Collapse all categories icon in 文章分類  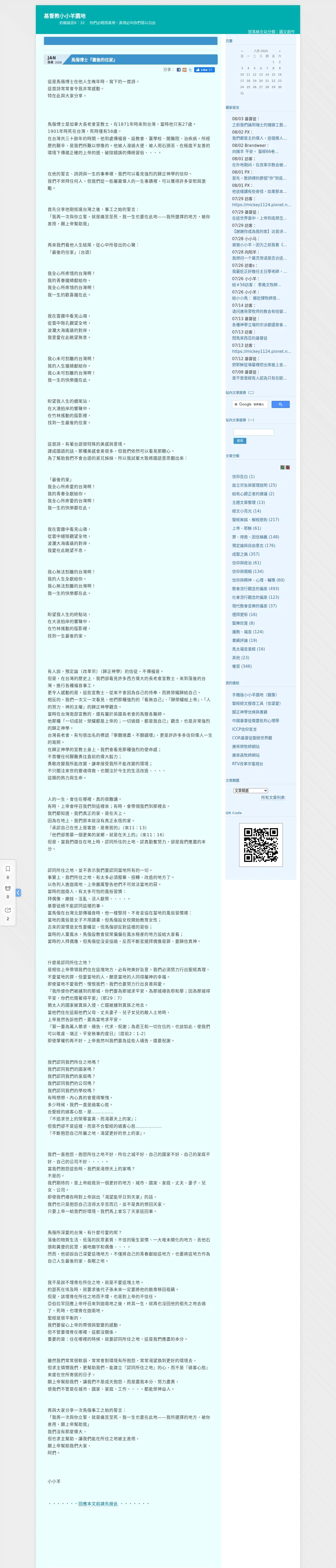288,468
